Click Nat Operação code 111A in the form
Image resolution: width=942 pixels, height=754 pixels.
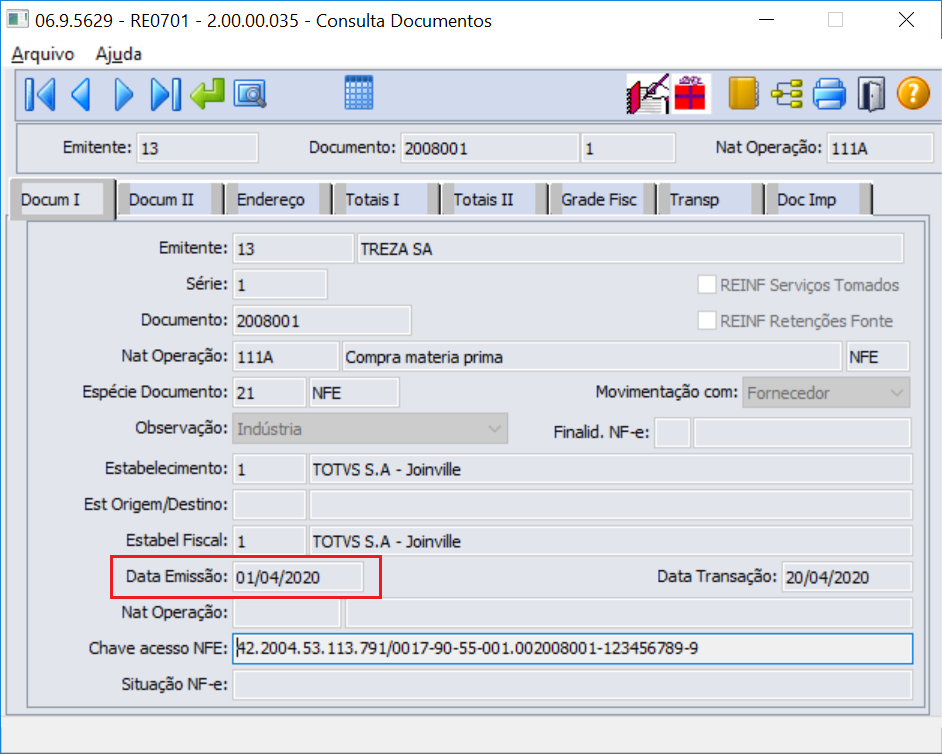286,356
